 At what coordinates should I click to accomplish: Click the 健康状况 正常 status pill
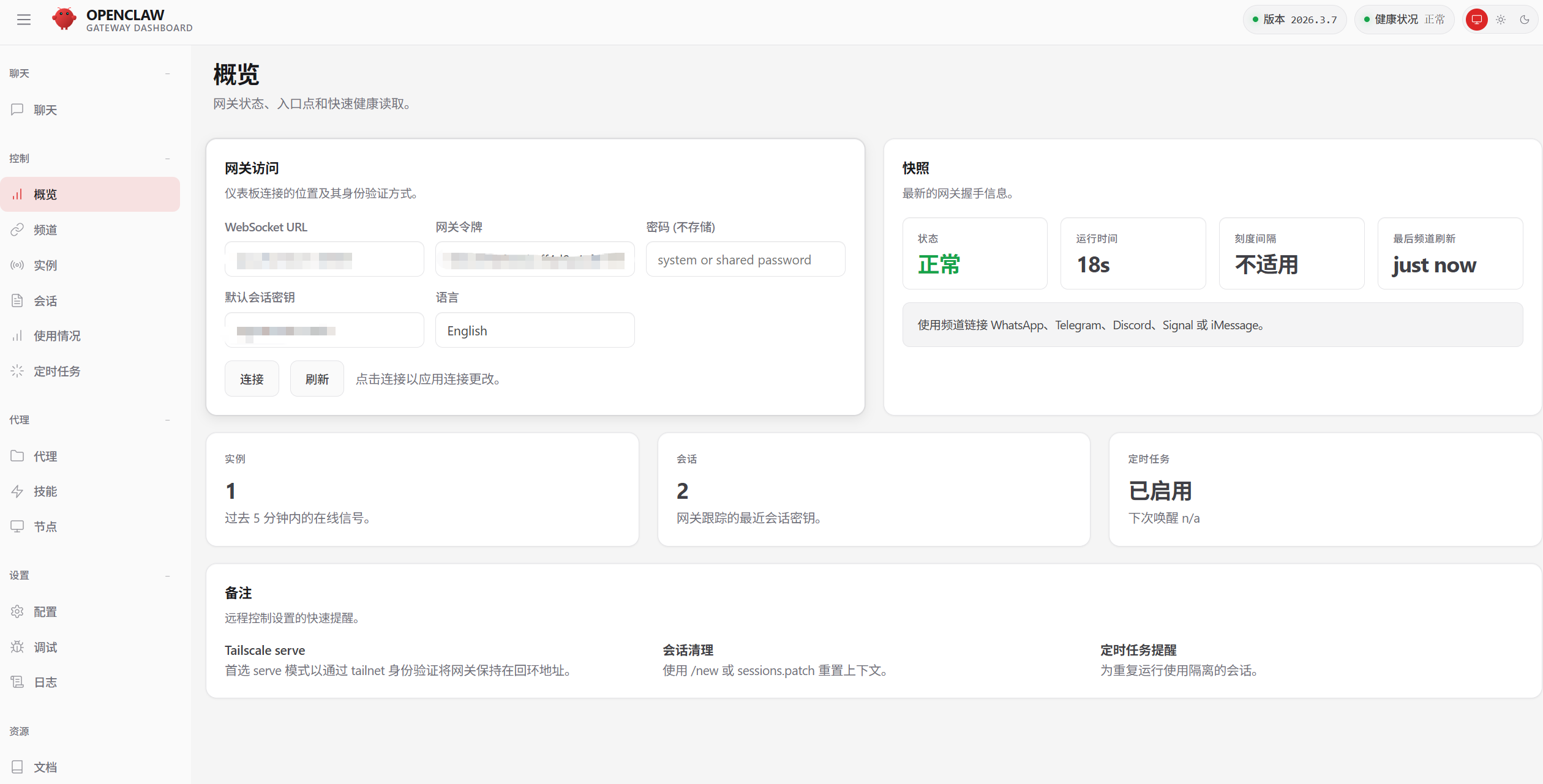1404,20
